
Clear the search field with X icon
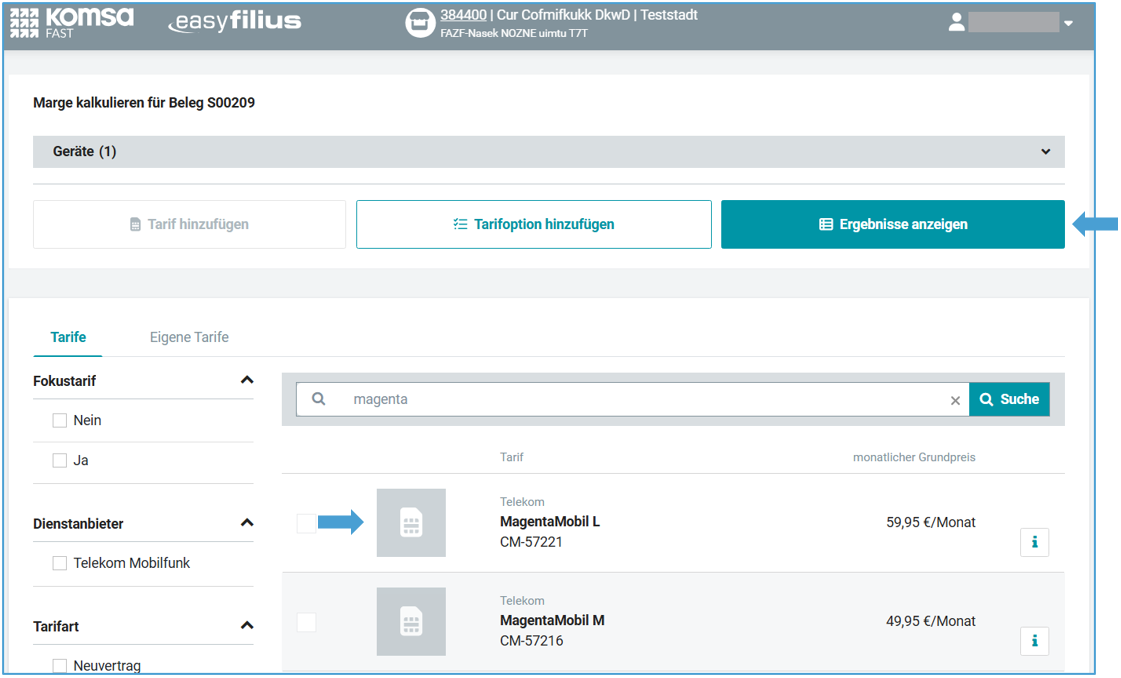tap(955, 400)
